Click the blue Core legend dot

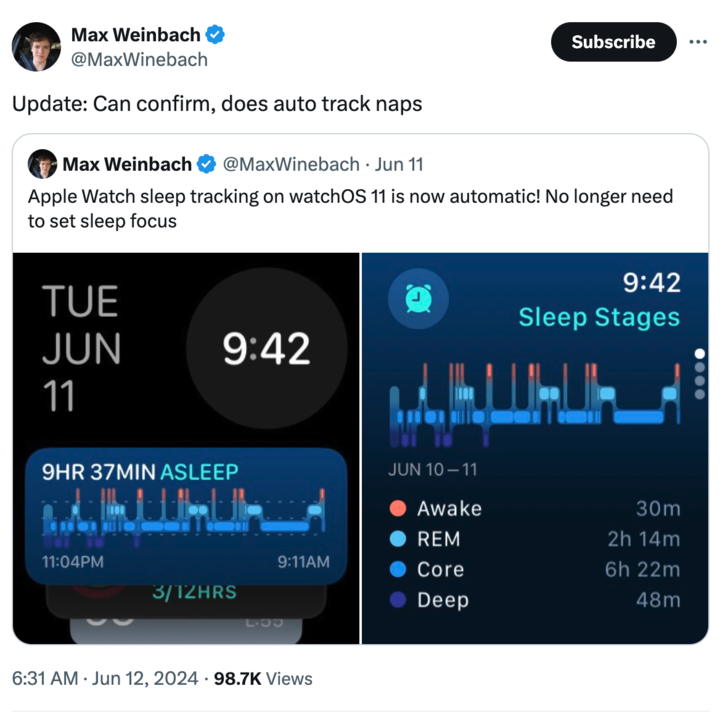[x=398, y=569]
